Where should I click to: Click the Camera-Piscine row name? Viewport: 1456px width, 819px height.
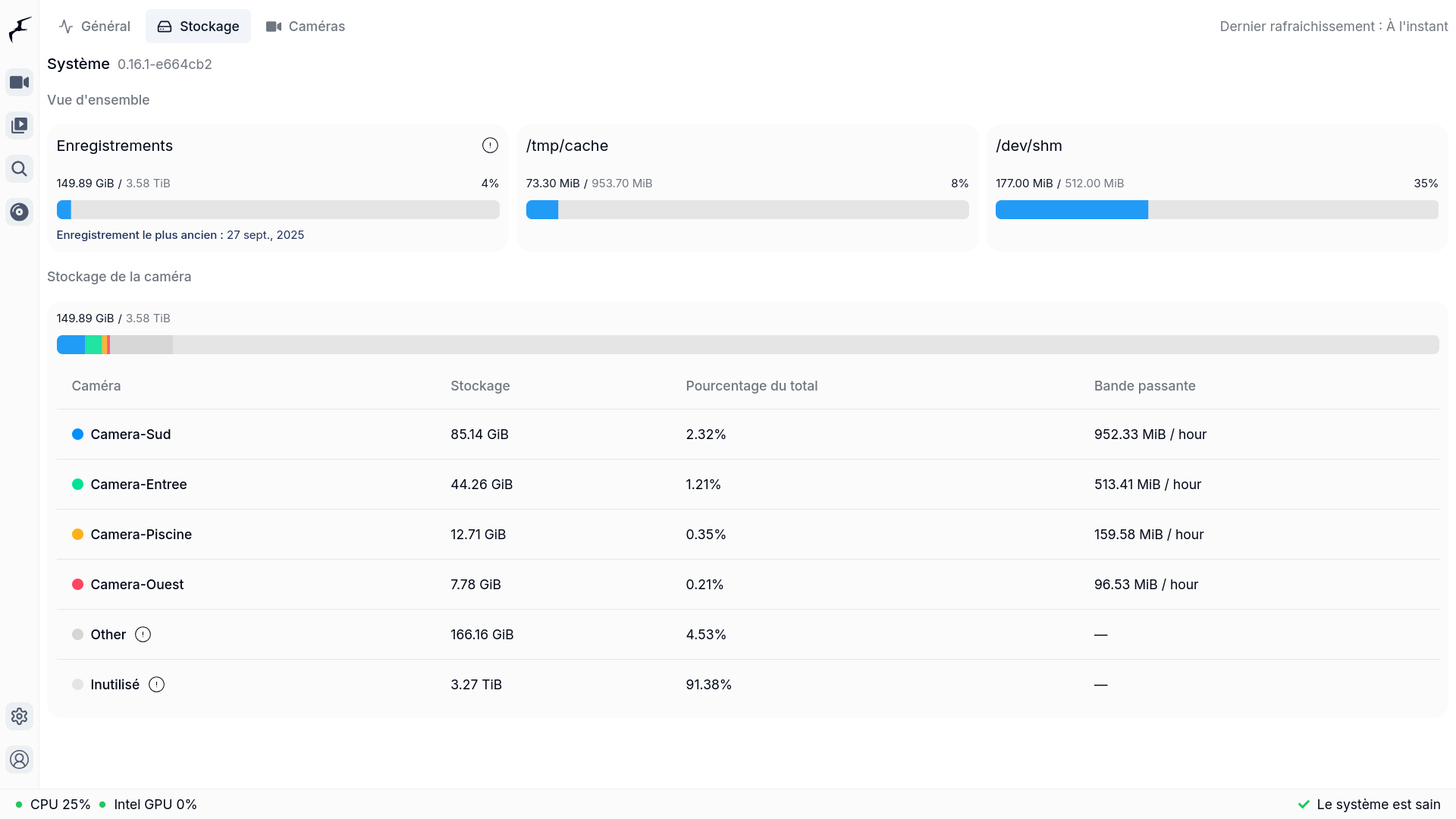(141, 535)
